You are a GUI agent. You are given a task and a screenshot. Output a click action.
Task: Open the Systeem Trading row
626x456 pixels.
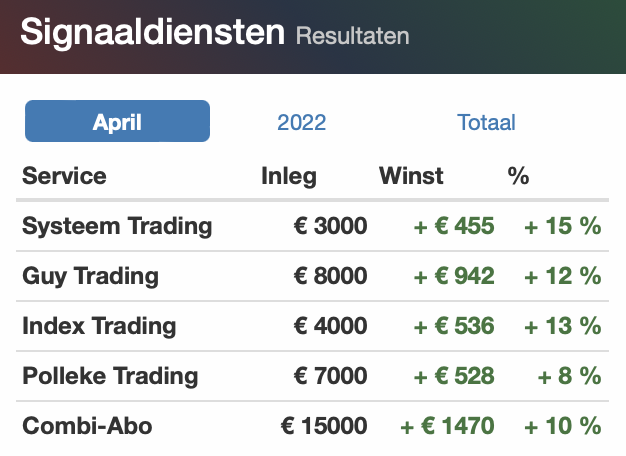coord(313,226)
